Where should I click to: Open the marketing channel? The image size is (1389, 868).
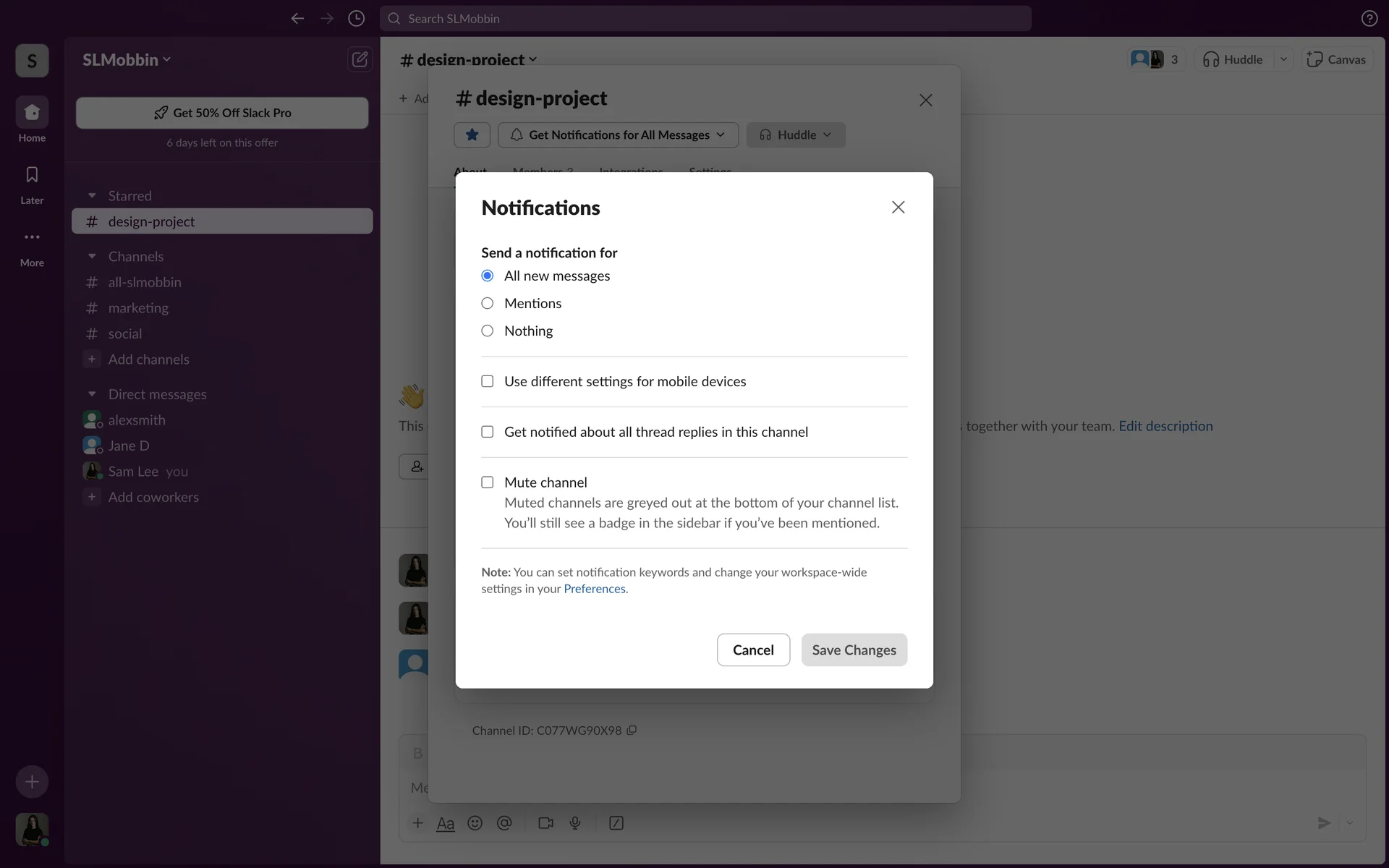point(138,308)
